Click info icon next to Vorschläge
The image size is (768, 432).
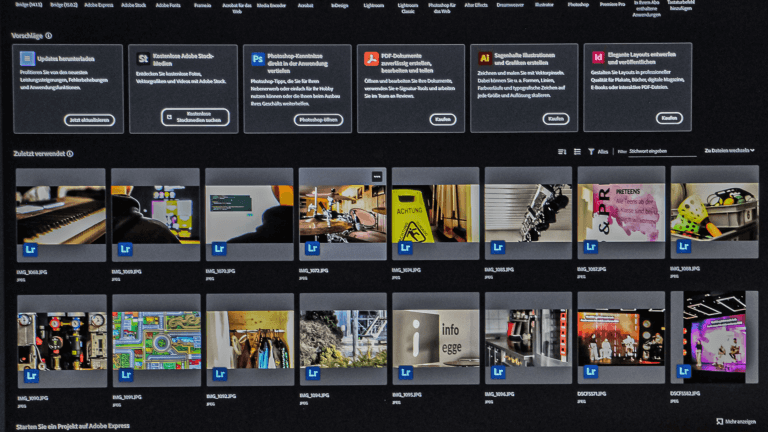pyautogui.click(x=49, y=35)
